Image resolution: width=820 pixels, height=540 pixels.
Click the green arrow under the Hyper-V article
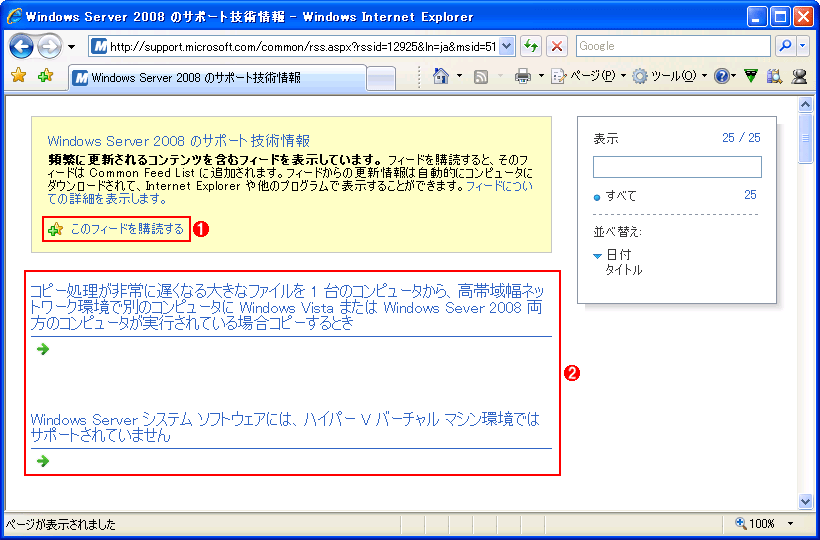click(x=43, y=461)
